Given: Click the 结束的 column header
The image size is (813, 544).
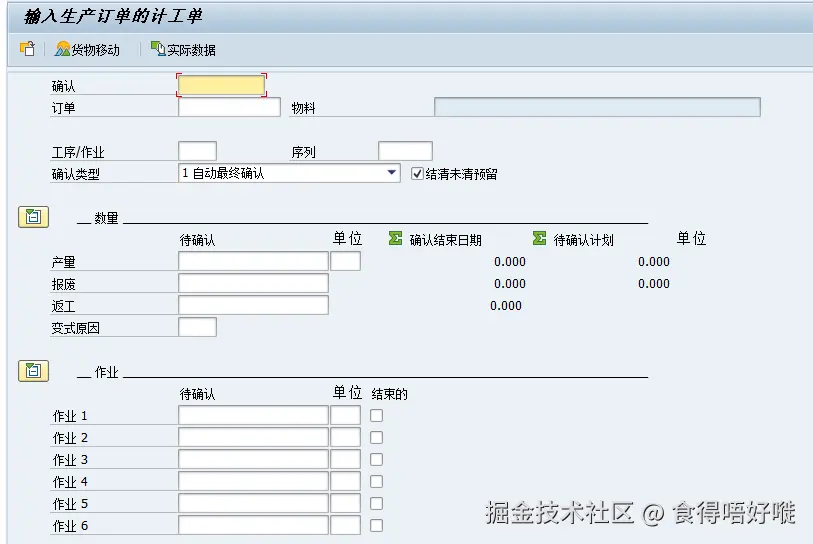Looking at the screenshot, I should (x=389, y=394).
